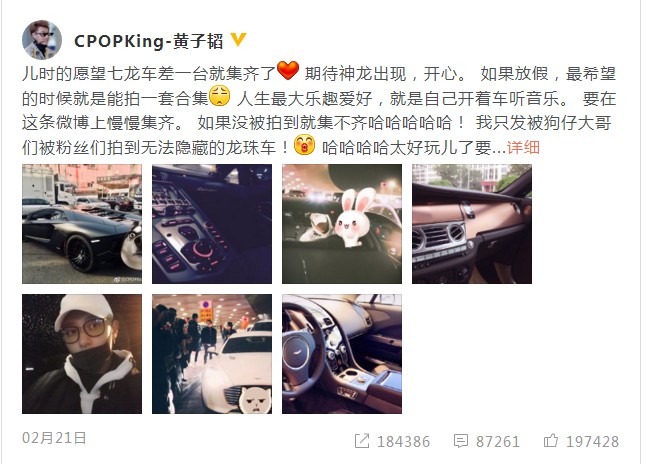646x464 pixels.
Task: Click the 197428 likes count
Action: (x=592, y=442)
